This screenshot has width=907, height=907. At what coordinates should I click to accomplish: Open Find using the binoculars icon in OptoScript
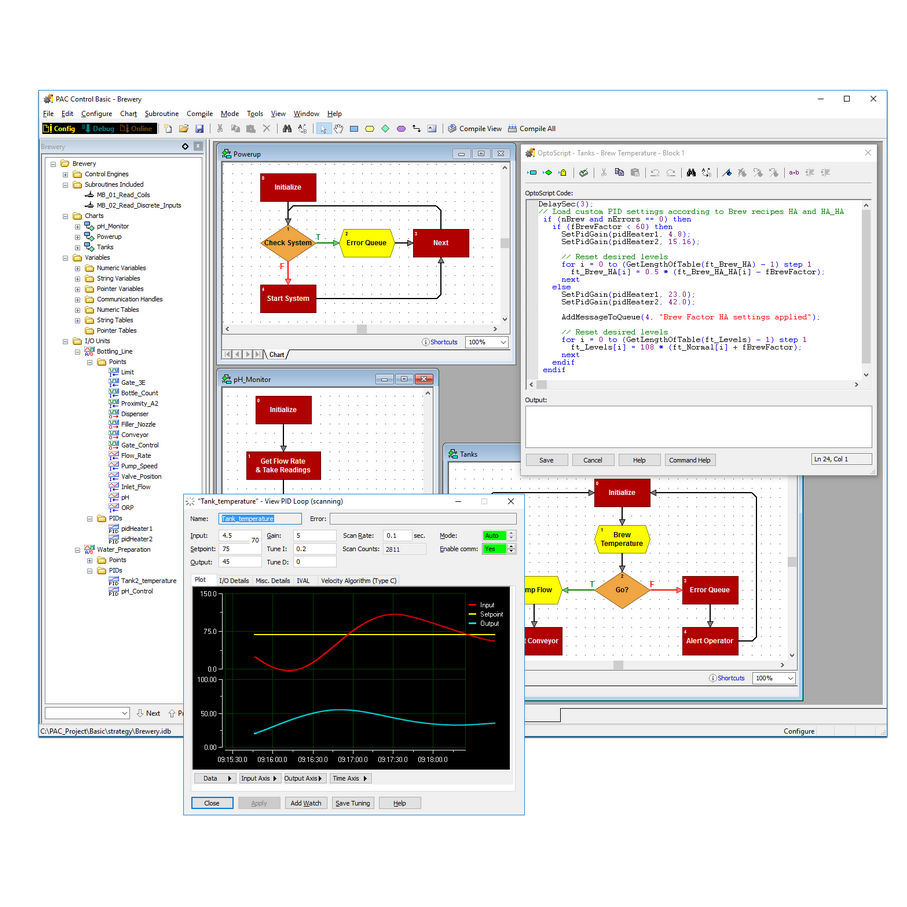coord(691,172)
